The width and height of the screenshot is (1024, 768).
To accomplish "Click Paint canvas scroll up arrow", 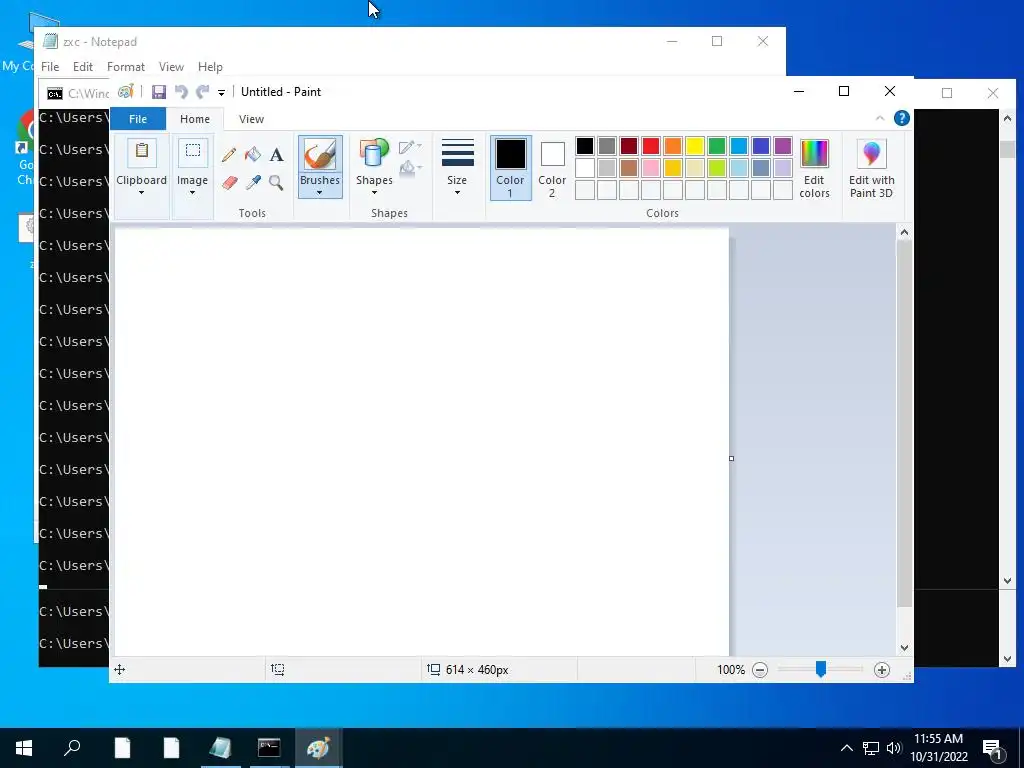I will pyautogui.click(x=904, y=232).
